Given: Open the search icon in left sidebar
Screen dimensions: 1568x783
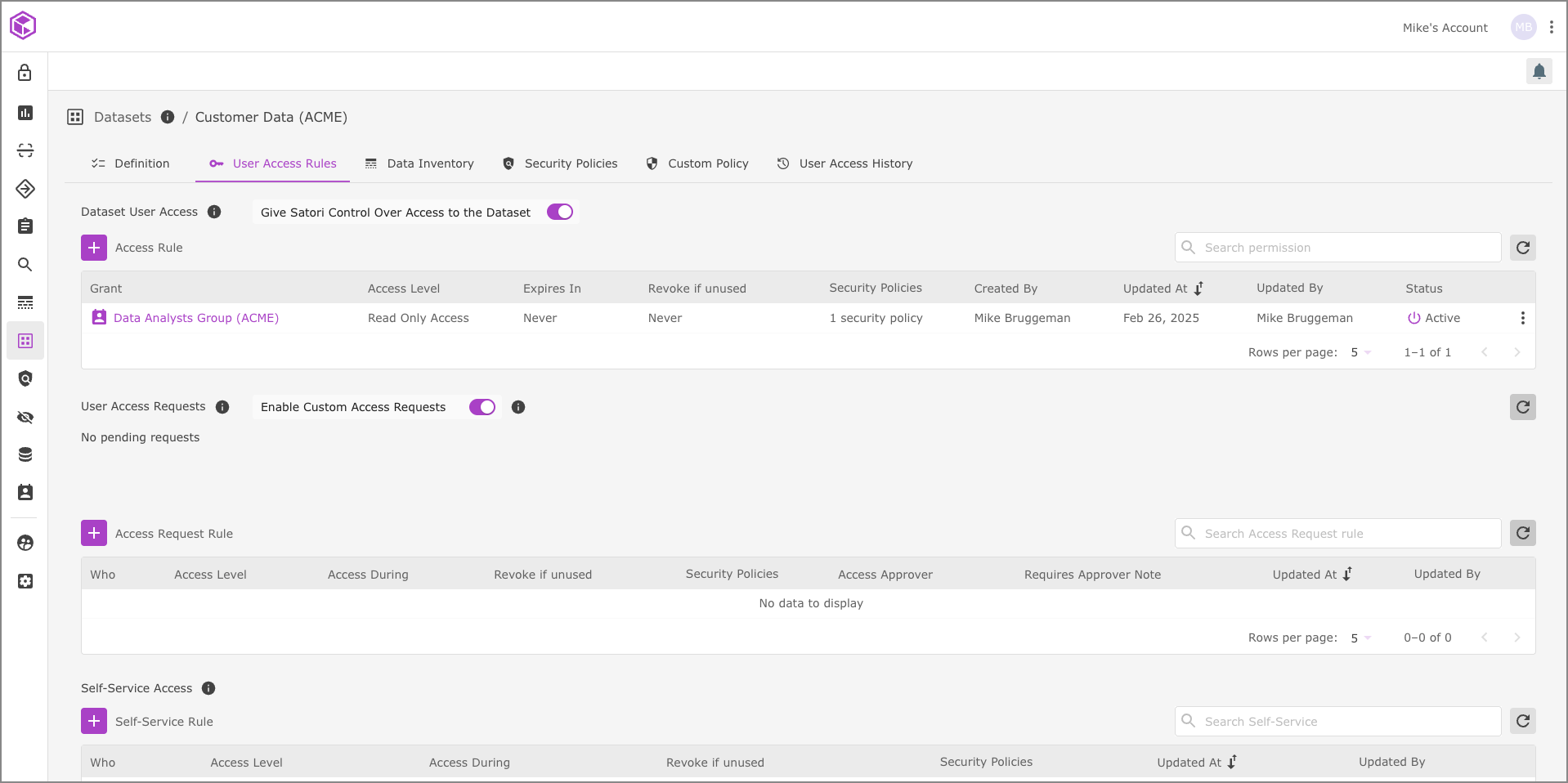Looking at the screenshot, I should [25, 265].
